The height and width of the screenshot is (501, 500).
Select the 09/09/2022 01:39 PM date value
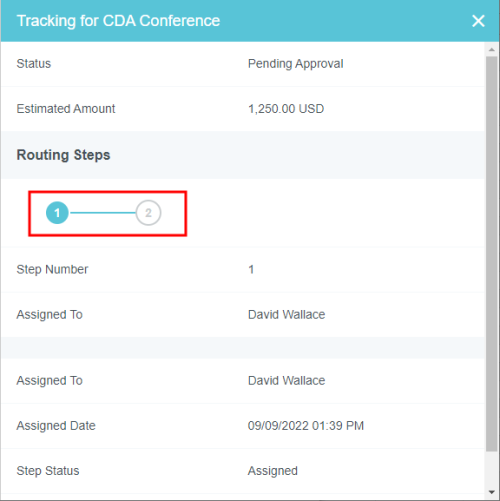coord(306,426)
